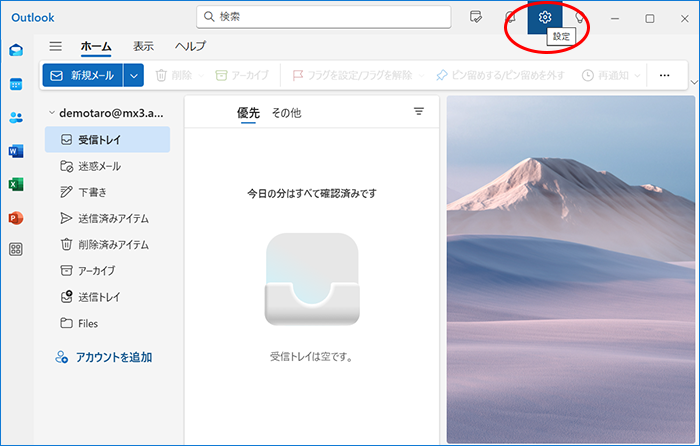Select the その他 inbox tab
This screenshot has width=700, height=446.
pyautogui.click(x=287, y=113)
